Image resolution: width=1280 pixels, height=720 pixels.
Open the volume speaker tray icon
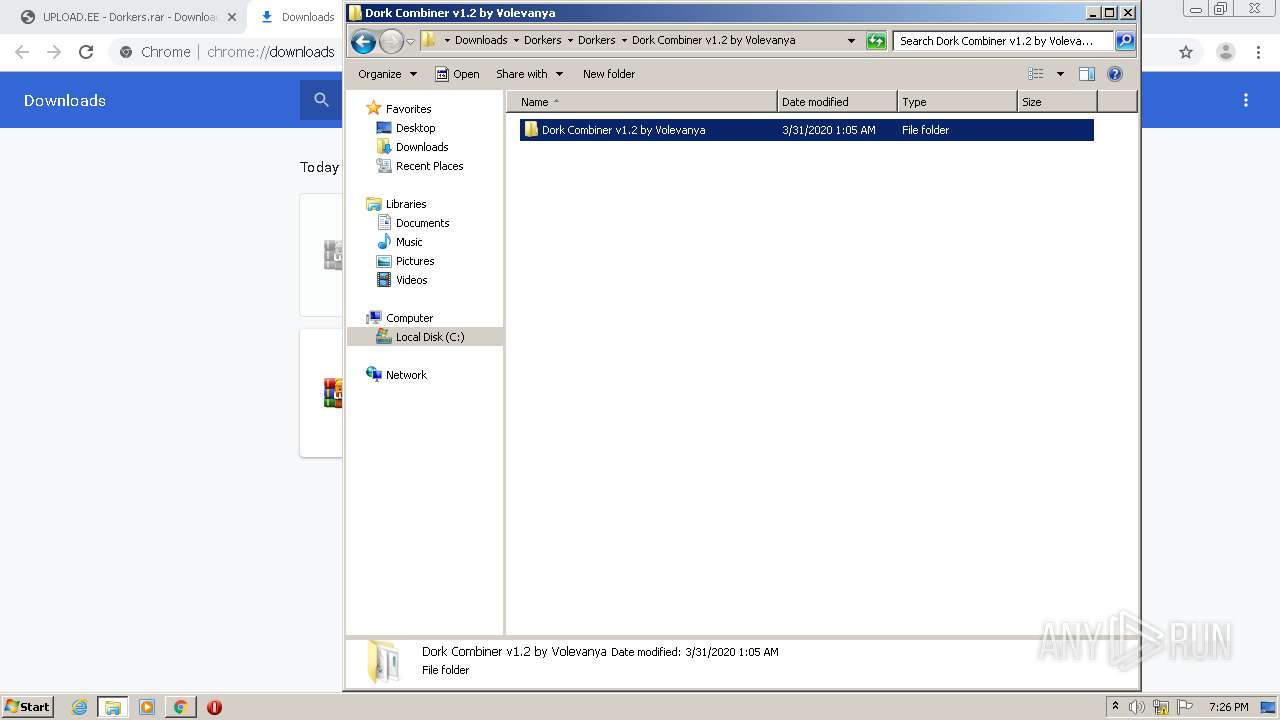click(x=1137, y=707)
